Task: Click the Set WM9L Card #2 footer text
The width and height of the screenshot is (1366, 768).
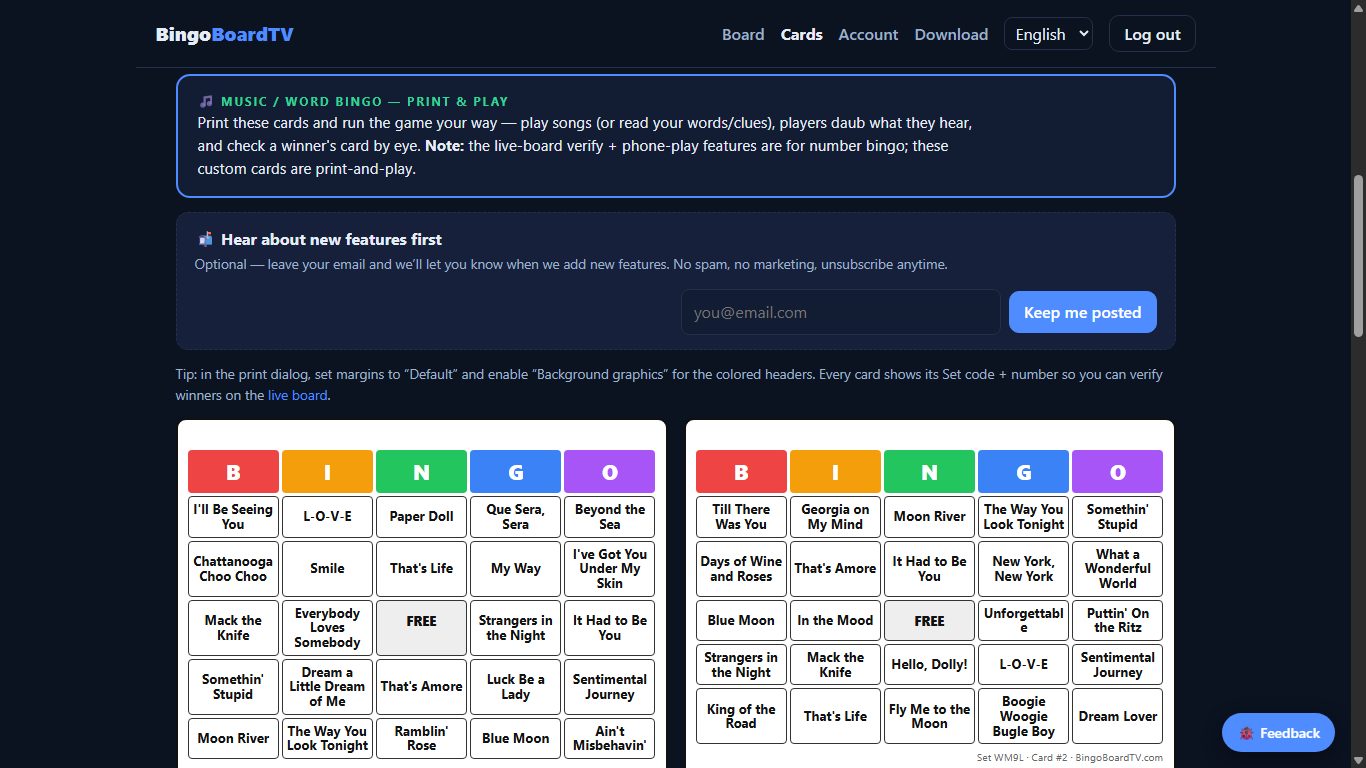Action: (x=1069, y=757)
